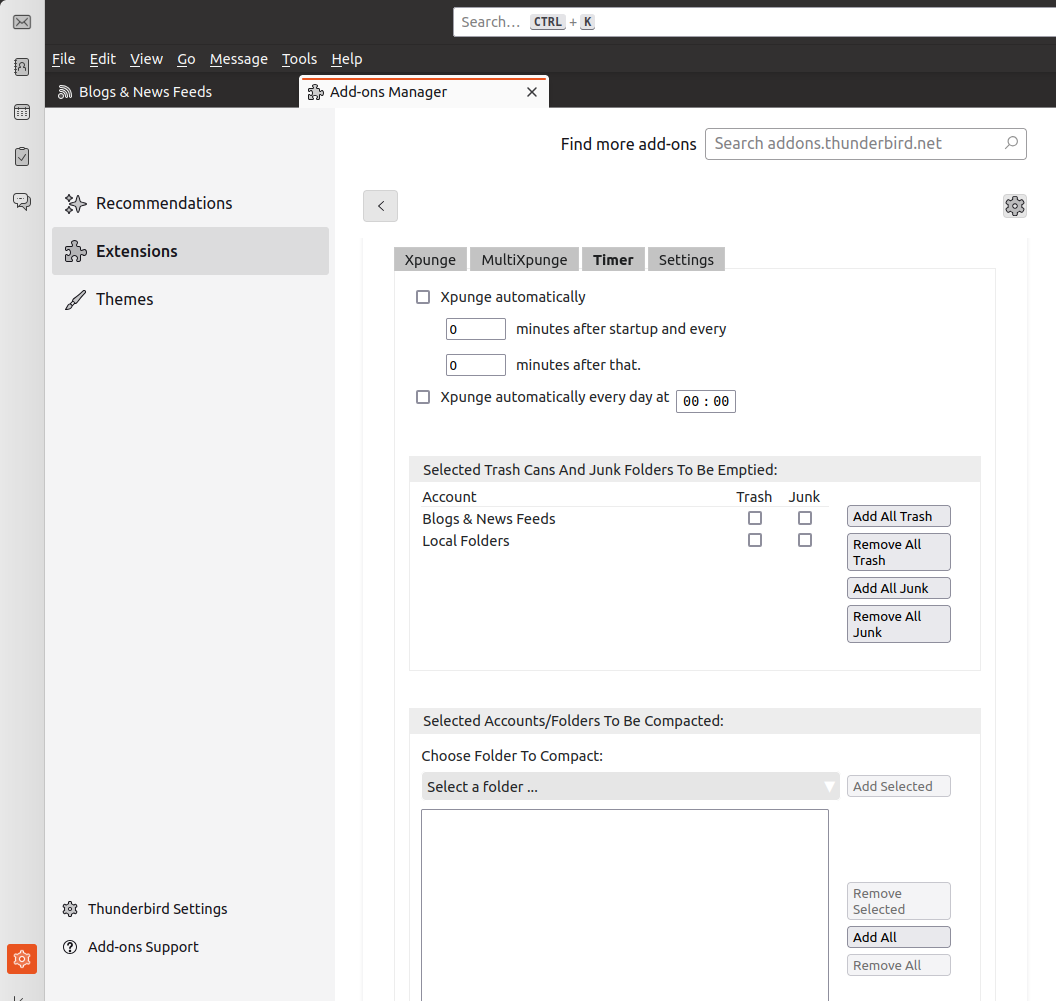1056x1001 pixels.
Task: Focus the Search addons.thunderbird.net box
Action: 865,143
